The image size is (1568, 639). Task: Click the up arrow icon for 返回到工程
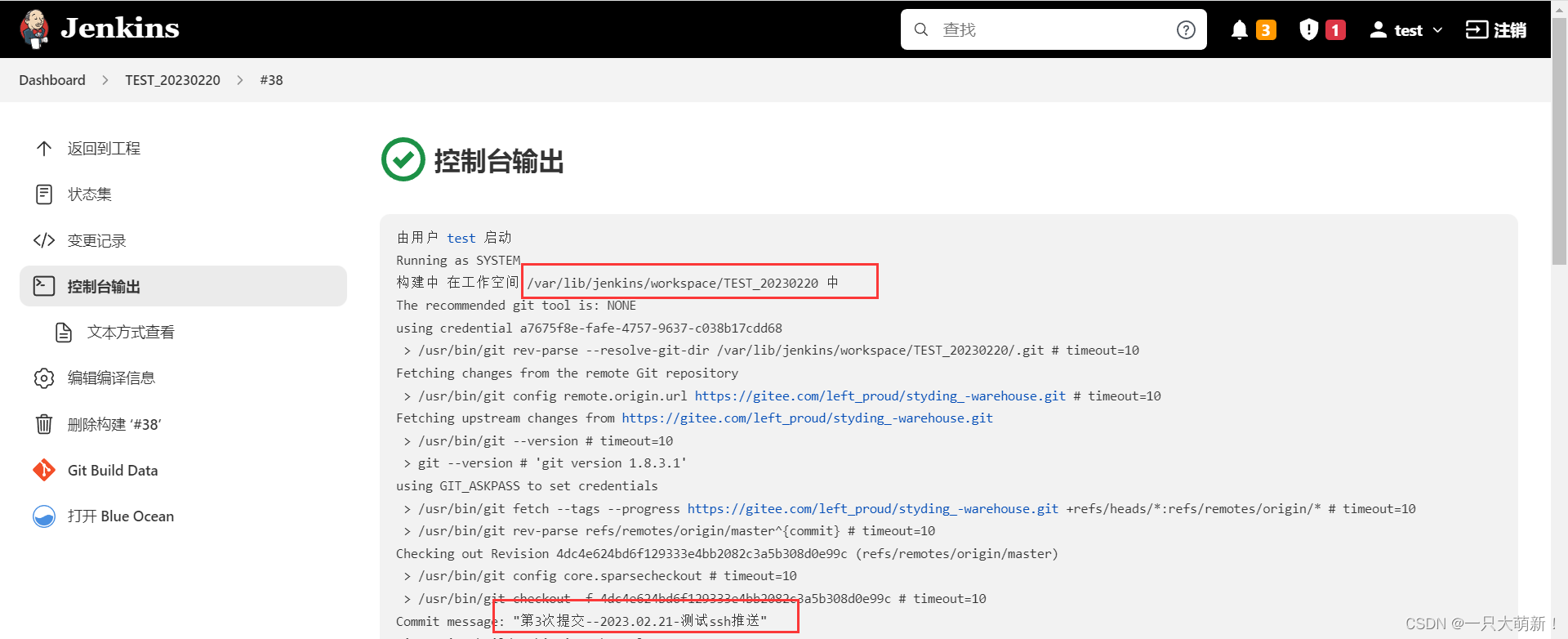(x=44, y=148)
